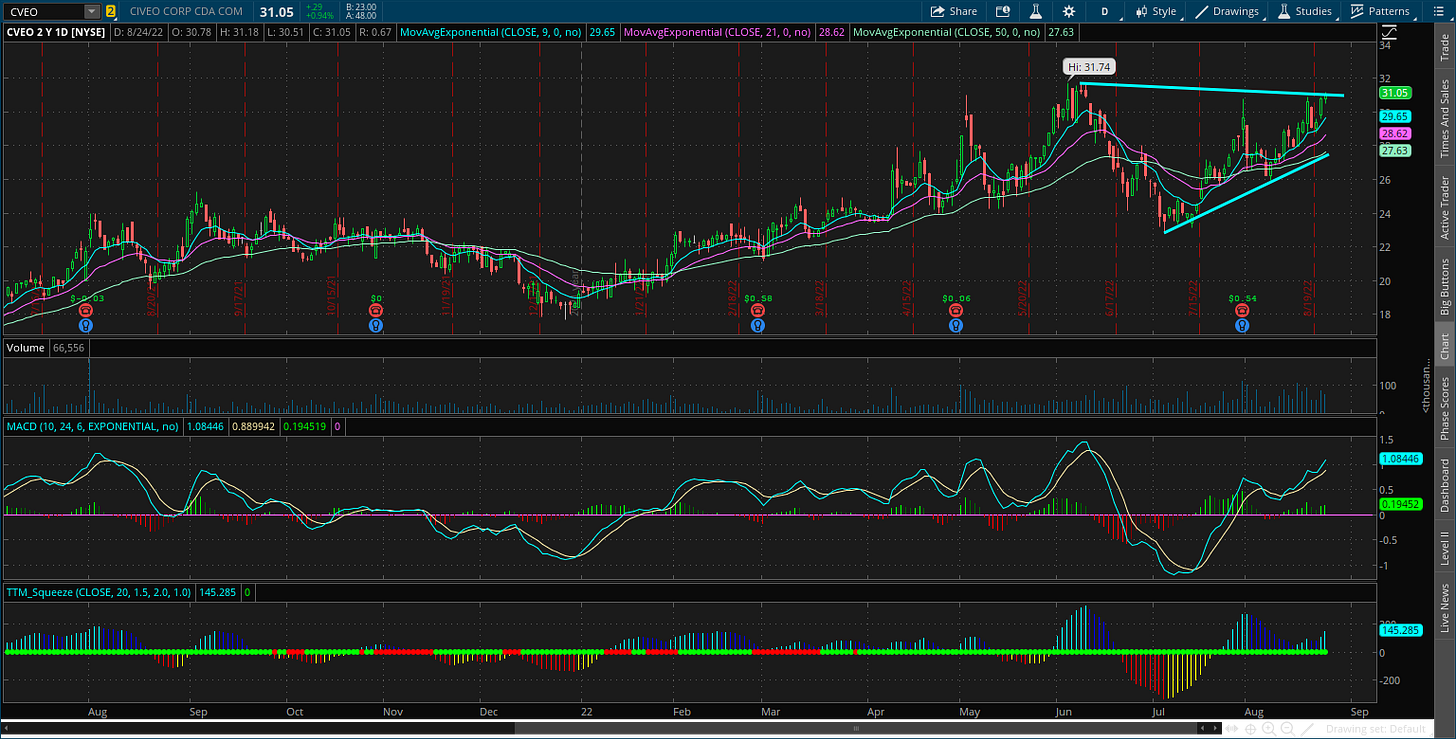This screenshot has width=1456, height=739.
Task: Click the blue lightbulb icon below $0
Action: tap(376, 325)
